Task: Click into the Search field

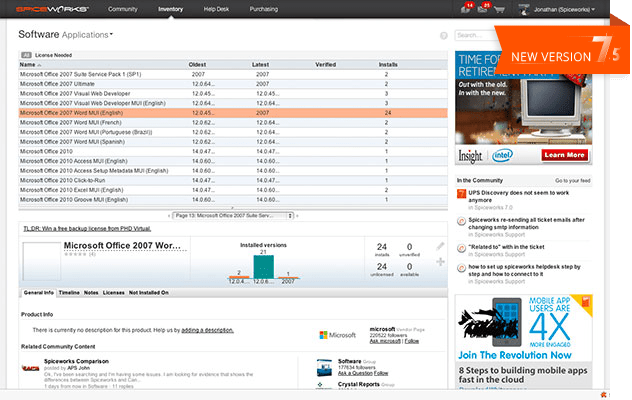Action: [476, 35]
